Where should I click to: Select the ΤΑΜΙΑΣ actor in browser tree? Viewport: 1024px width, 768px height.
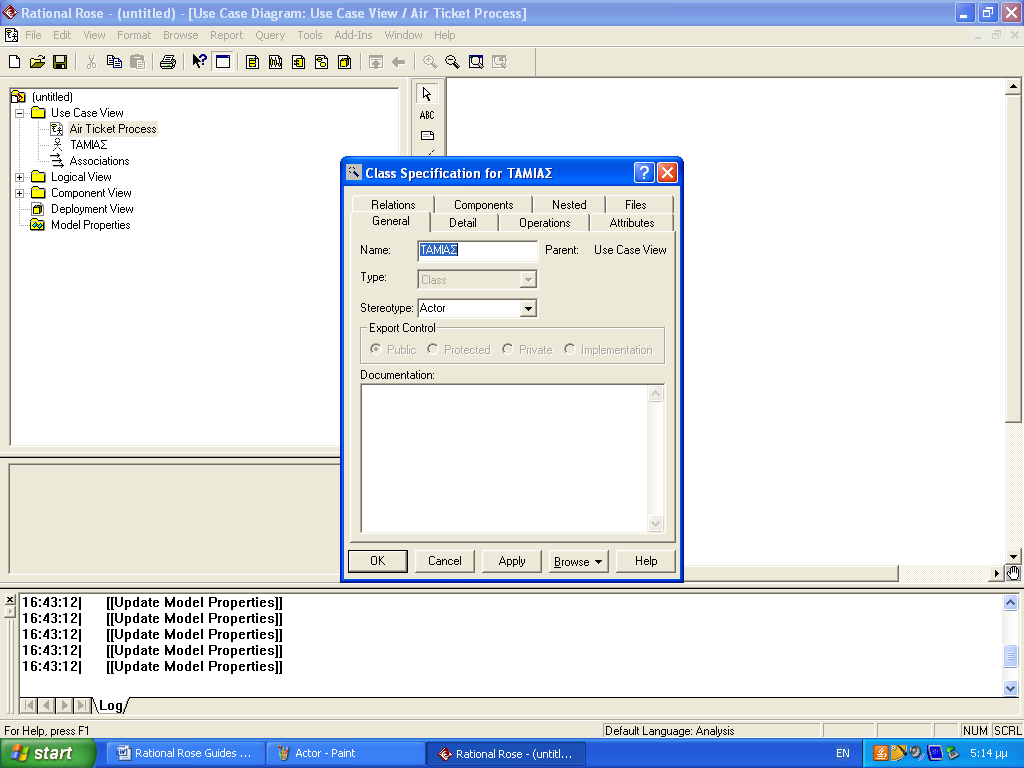pyautogui.click(x=89, y=145)
